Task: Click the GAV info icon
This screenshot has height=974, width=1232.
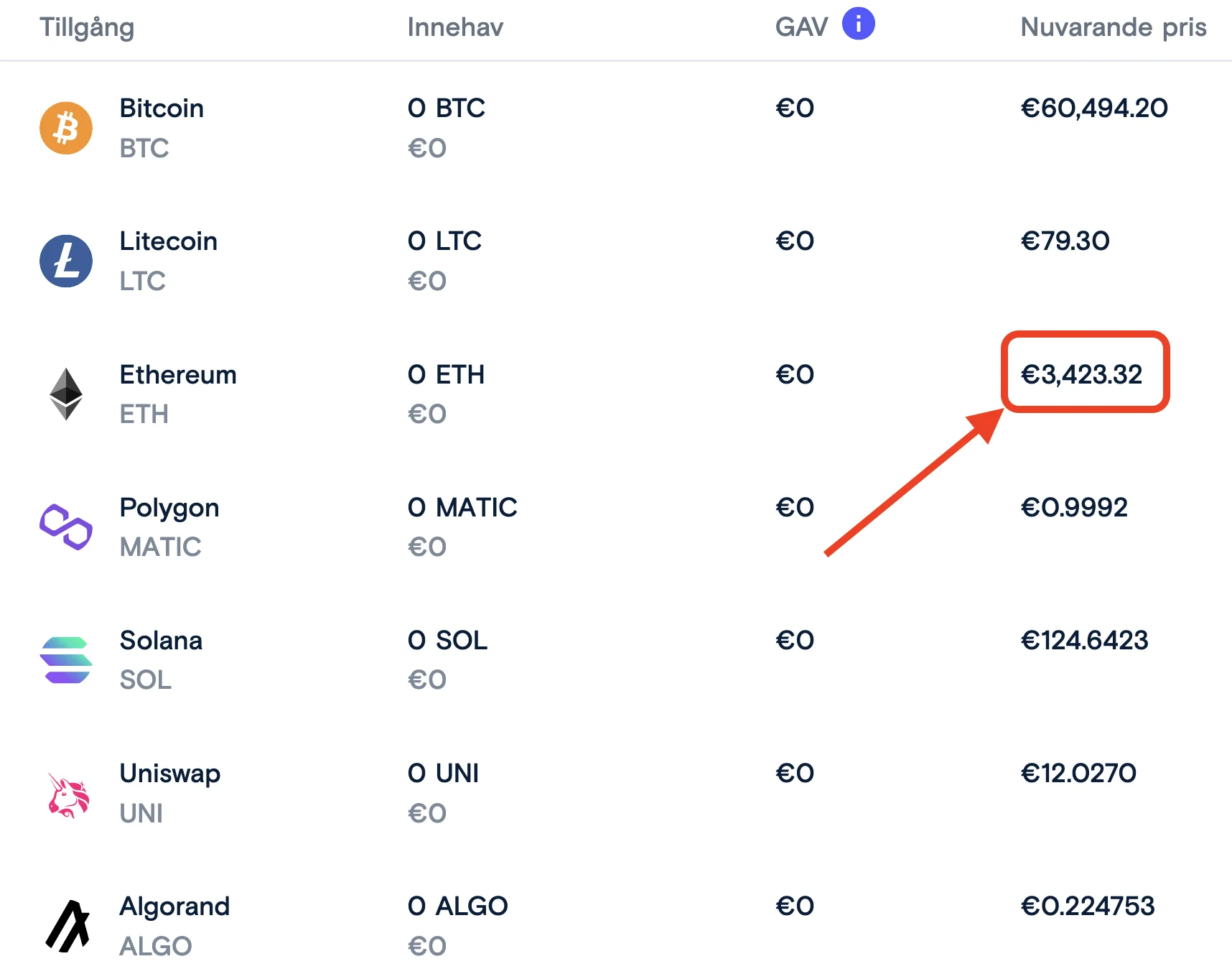Action: click(858, 24)
